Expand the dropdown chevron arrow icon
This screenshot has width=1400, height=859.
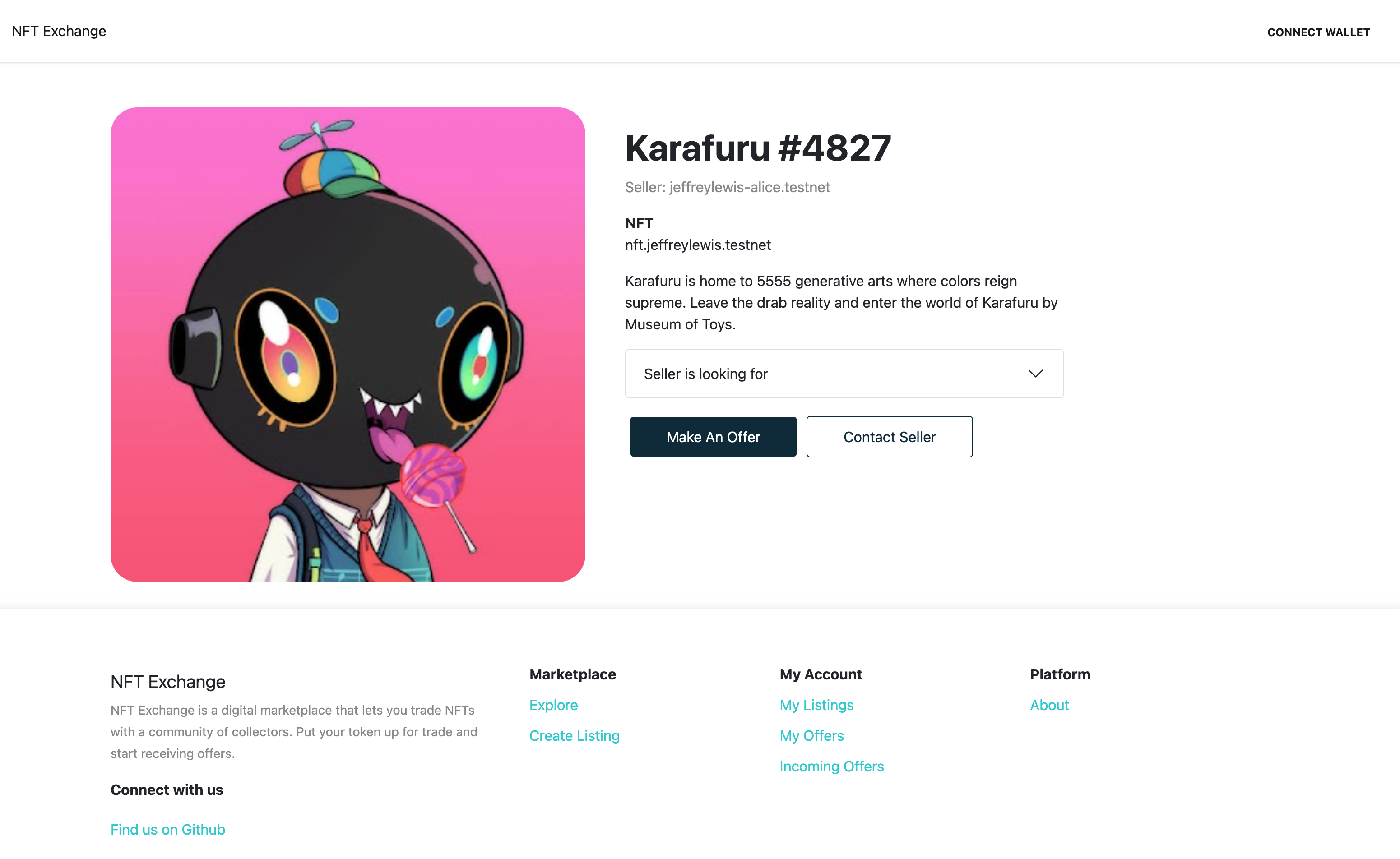click(1035, 373)
